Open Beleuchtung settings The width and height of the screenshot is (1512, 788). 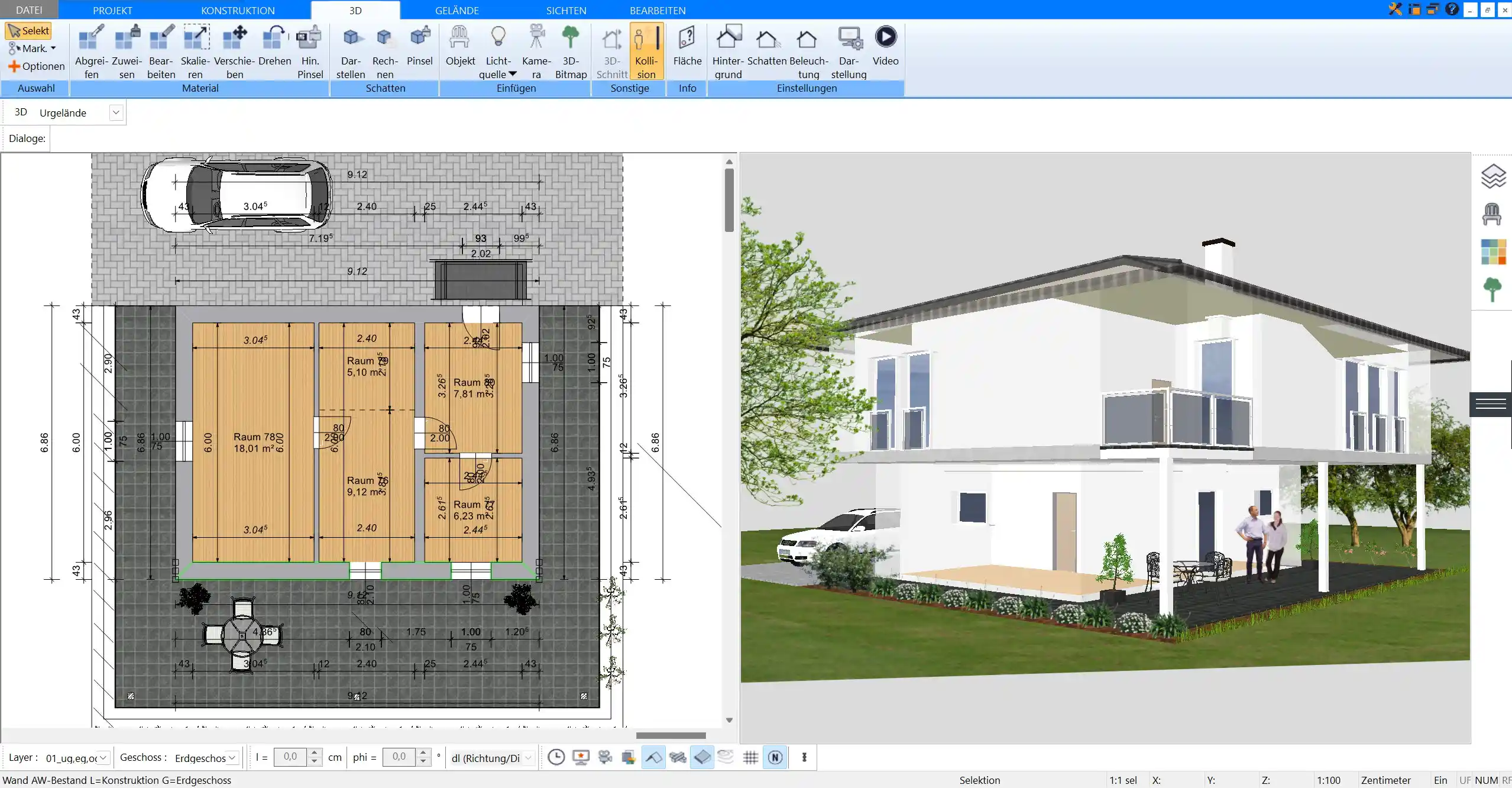(x=808, y=52)
